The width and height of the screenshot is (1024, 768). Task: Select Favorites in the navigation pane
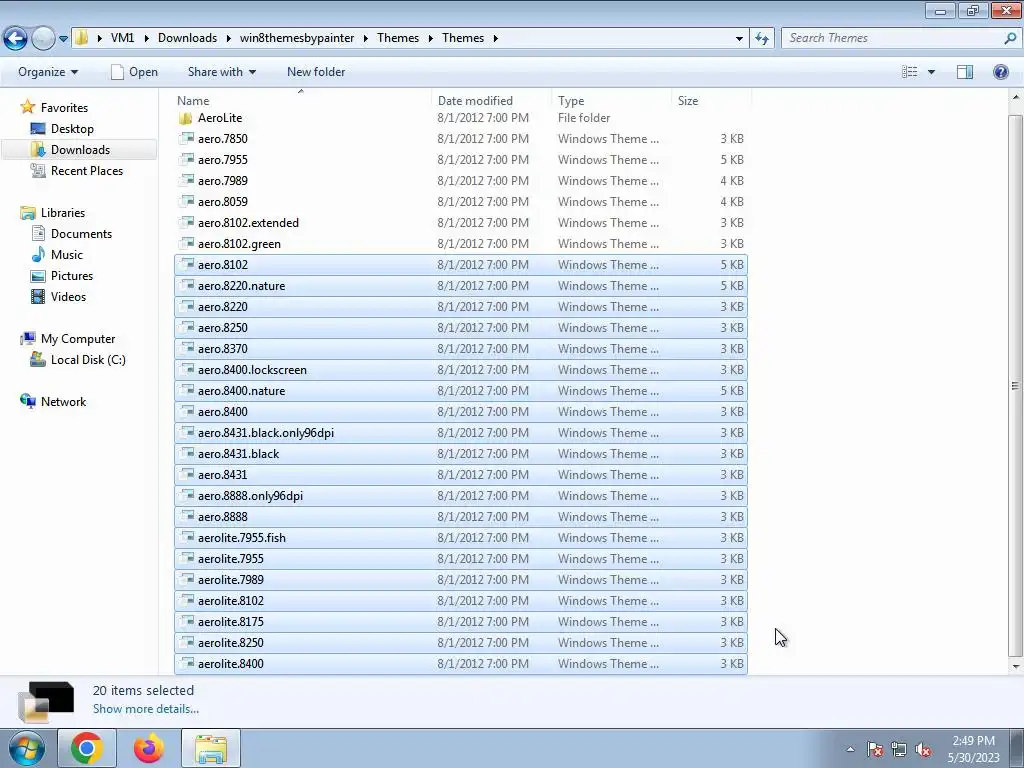coord(64,108)
